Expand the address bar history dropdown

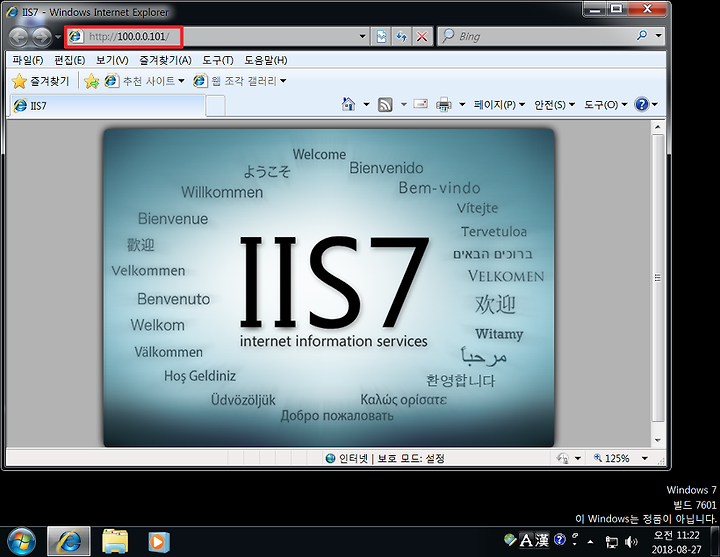click(x=362, y=36)
